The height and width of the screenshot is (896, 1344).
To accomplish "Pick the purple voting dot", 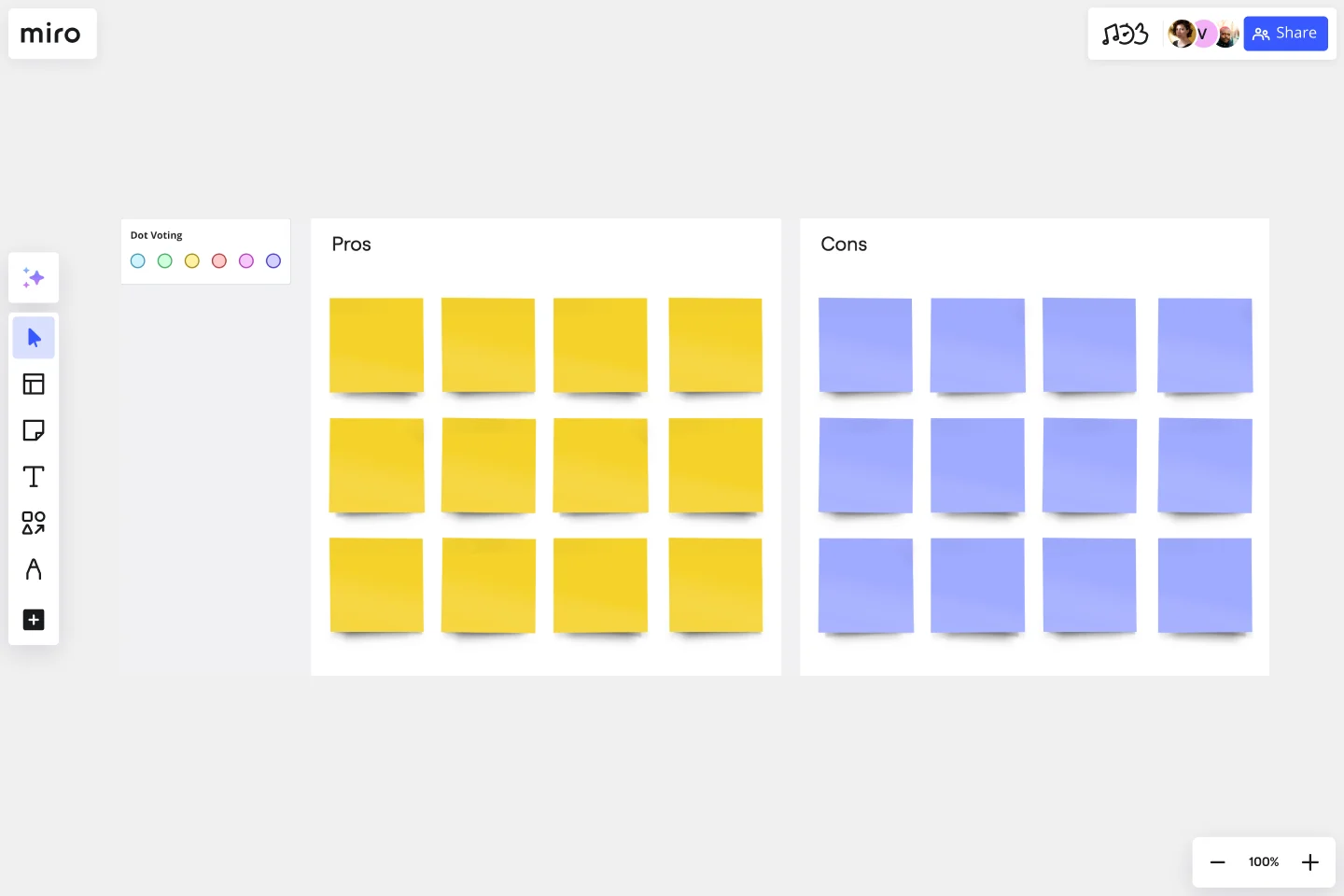I will [x=273, y=261].
